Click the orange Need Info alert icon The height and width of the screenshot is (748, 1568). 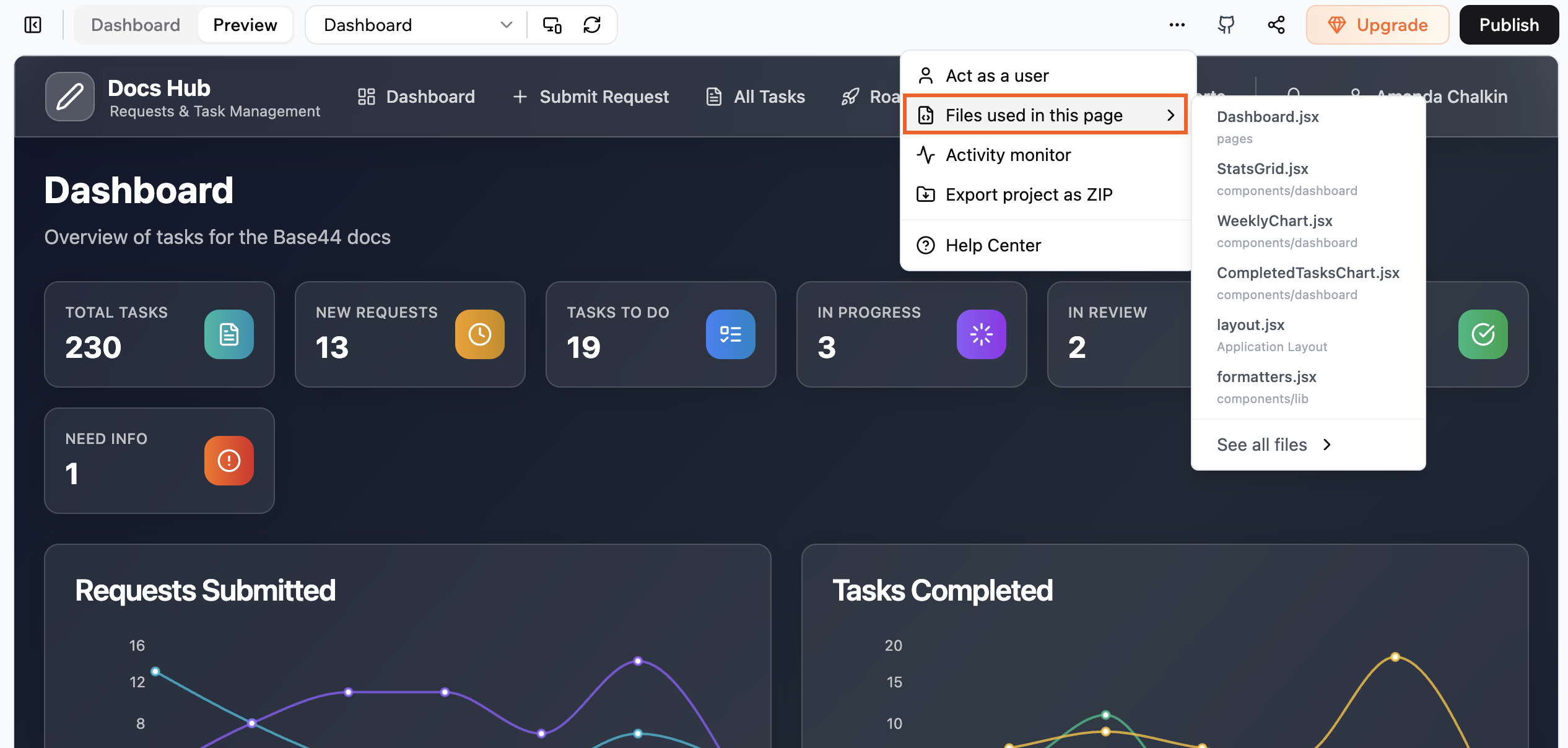tap(229, 461)
